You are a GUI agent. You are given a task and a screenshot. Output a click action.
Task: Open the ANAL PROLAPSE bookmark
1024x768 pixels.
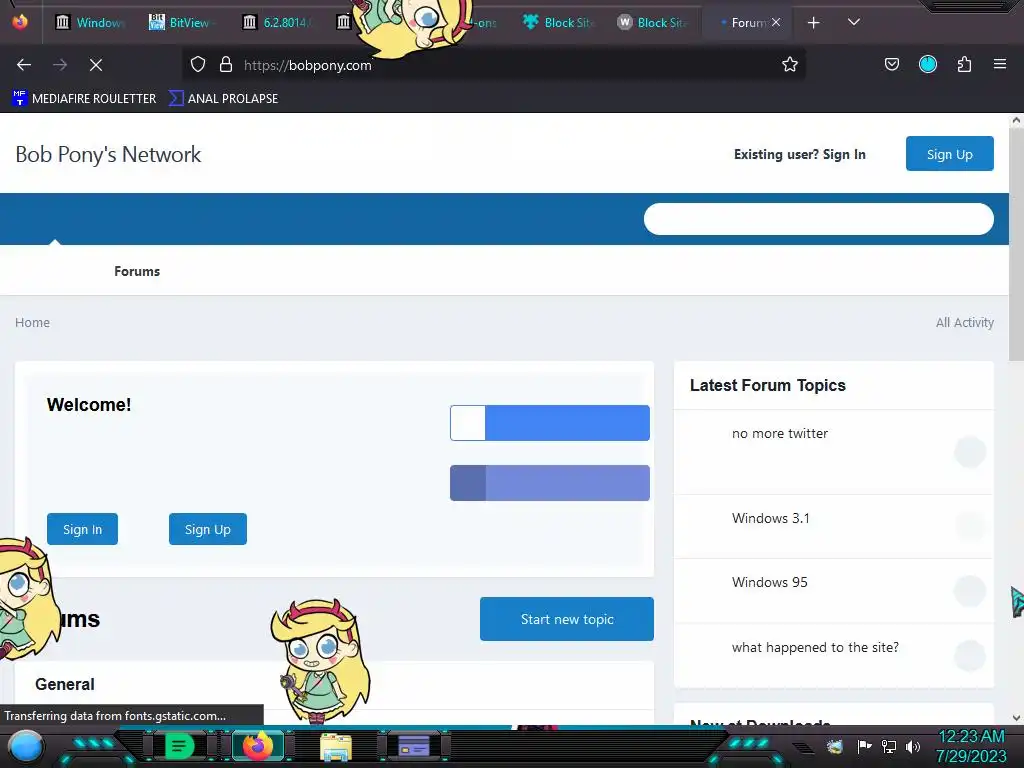(x=223, y=99)
